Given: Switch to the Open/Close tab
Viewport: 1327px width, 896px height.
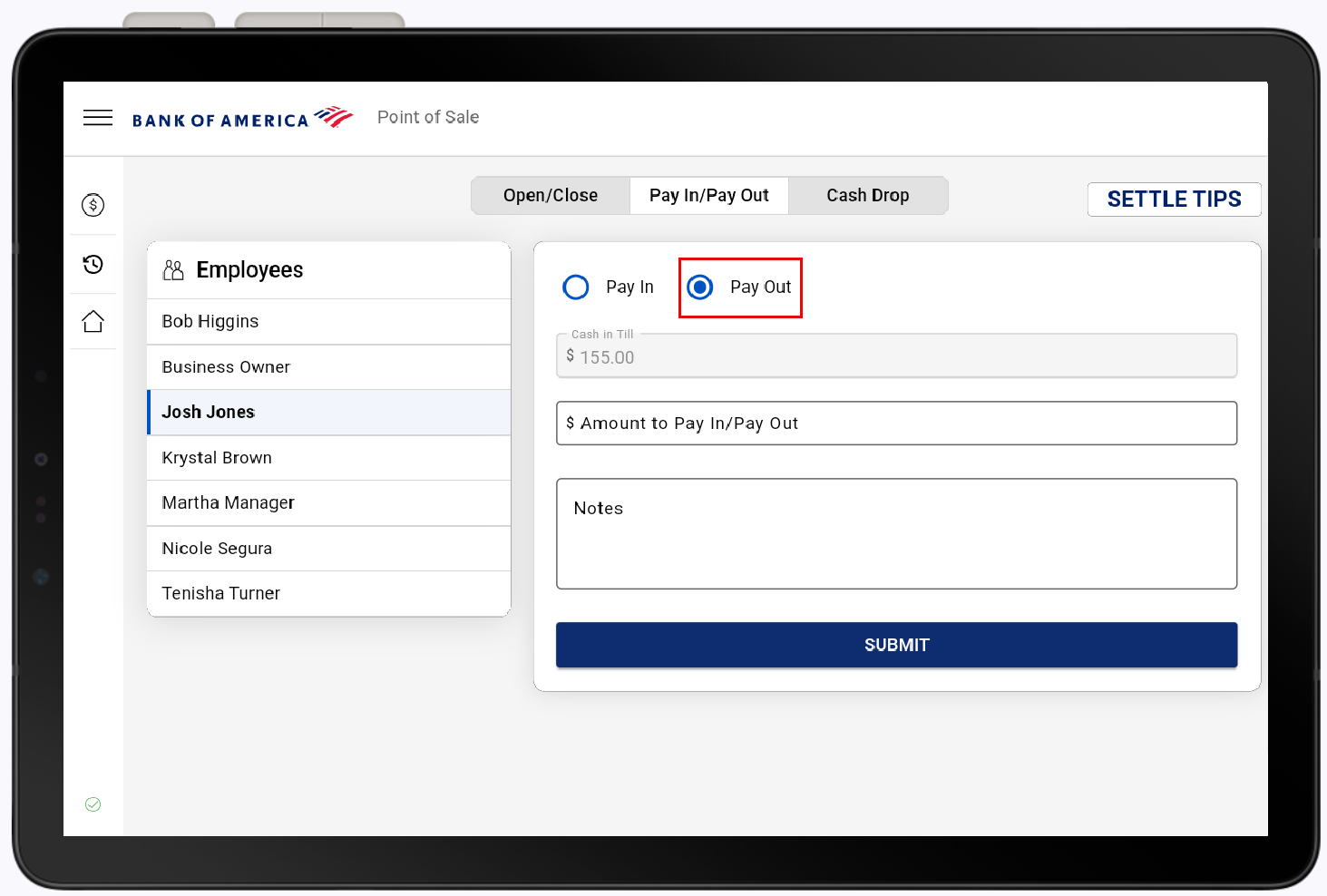Looking at the screenshot, I should point(551,196).
